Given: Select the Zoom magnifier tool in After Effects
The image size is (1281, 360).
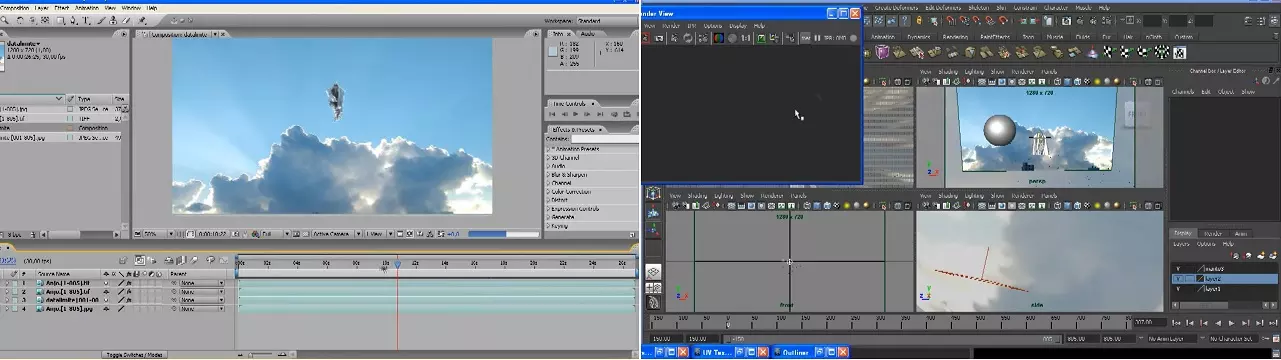Looking at the screenshot, I should [5, 20].
